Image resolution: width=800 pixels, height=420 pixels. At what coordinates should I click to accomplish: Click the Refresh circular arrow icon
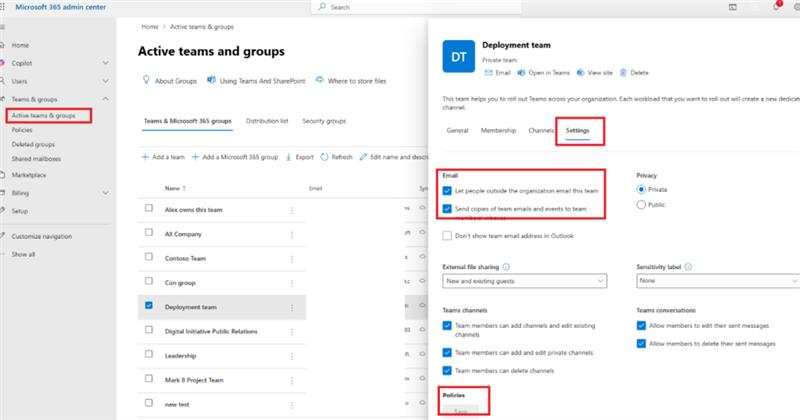(324, 157)
